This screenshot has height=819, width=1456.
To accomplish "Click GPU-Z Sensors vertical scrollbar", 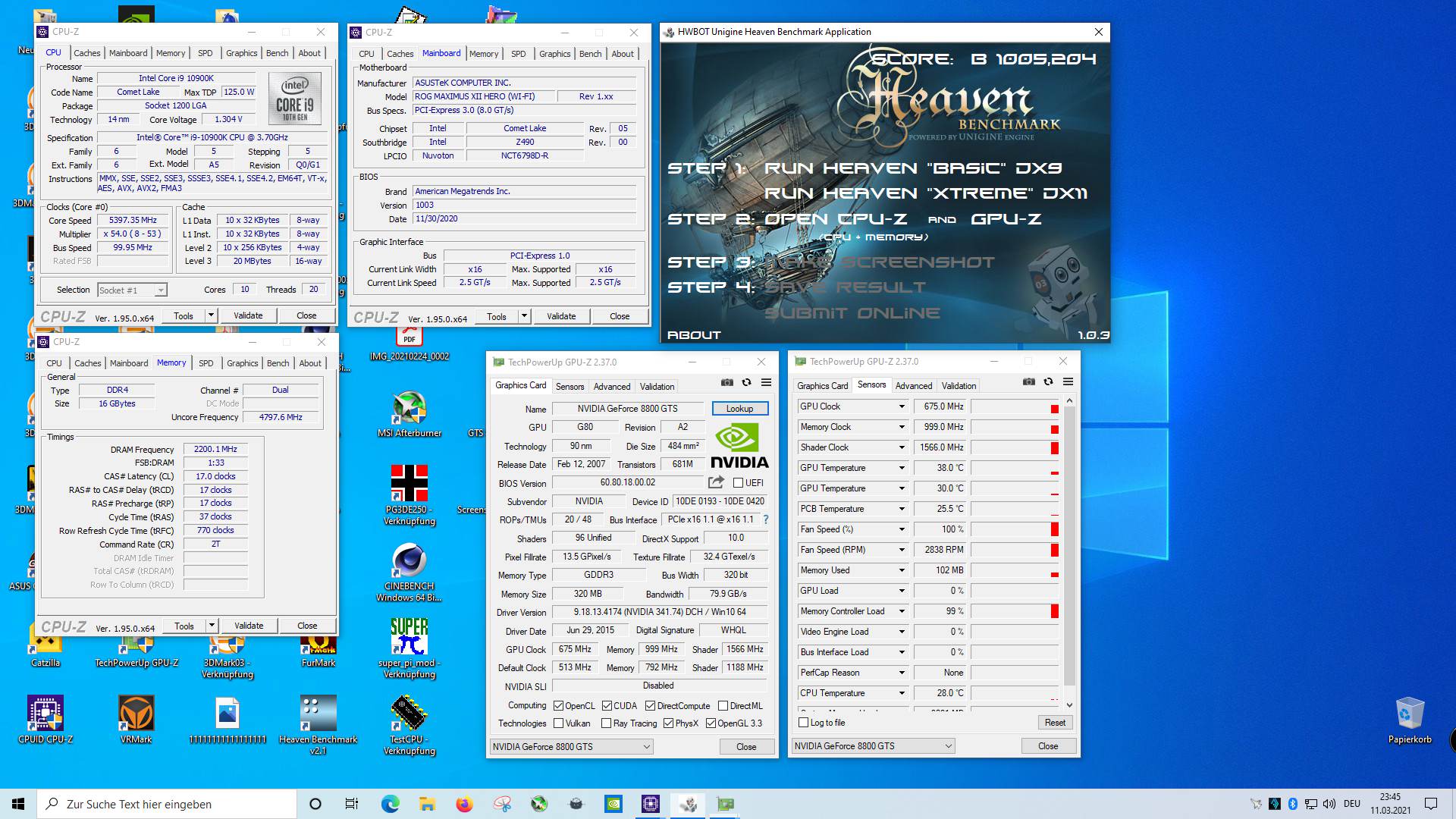I will pyautogui.click(x=1069, y=551).
